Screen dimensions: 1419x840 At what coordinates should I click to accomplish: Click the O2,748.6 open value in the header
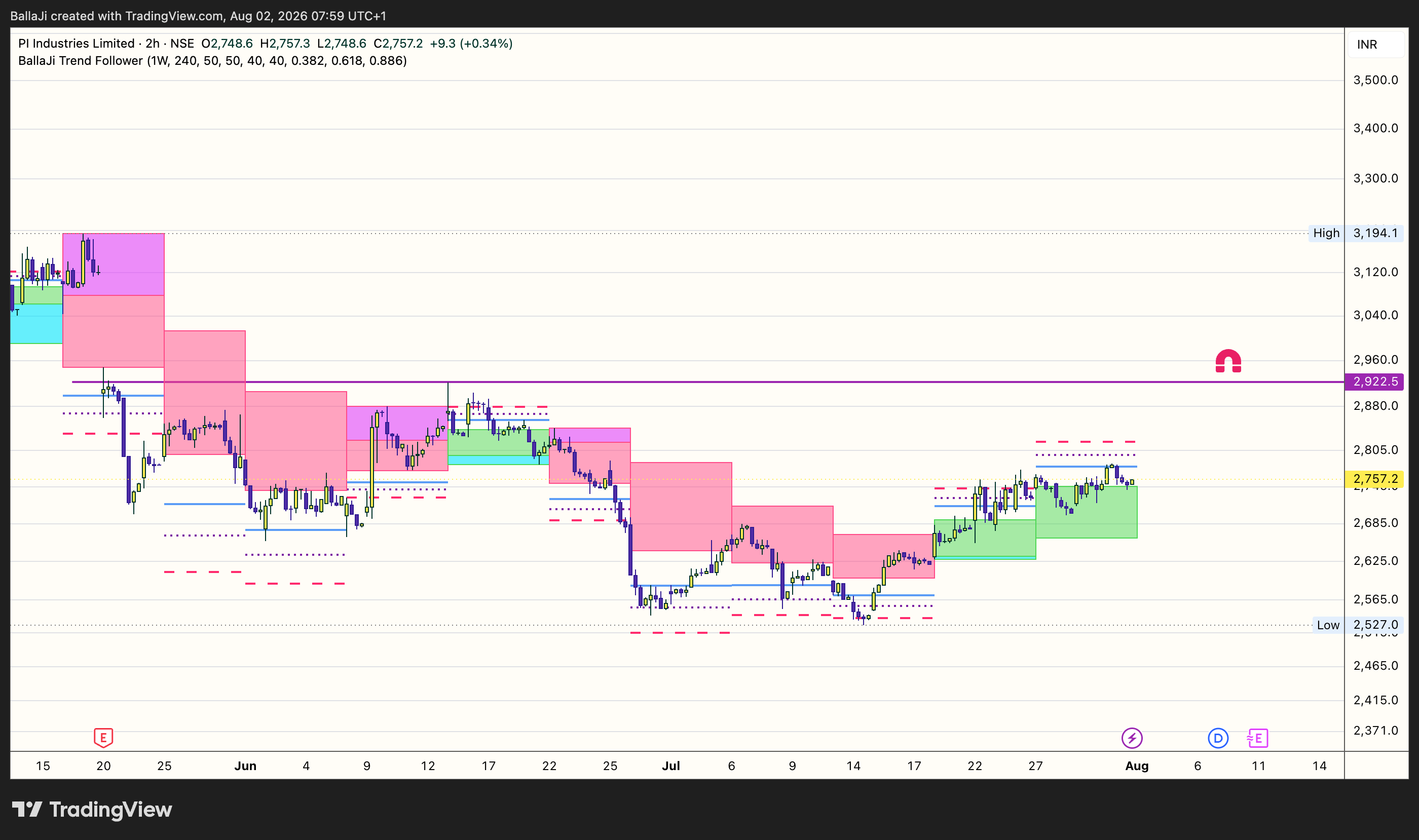(227, 44)
